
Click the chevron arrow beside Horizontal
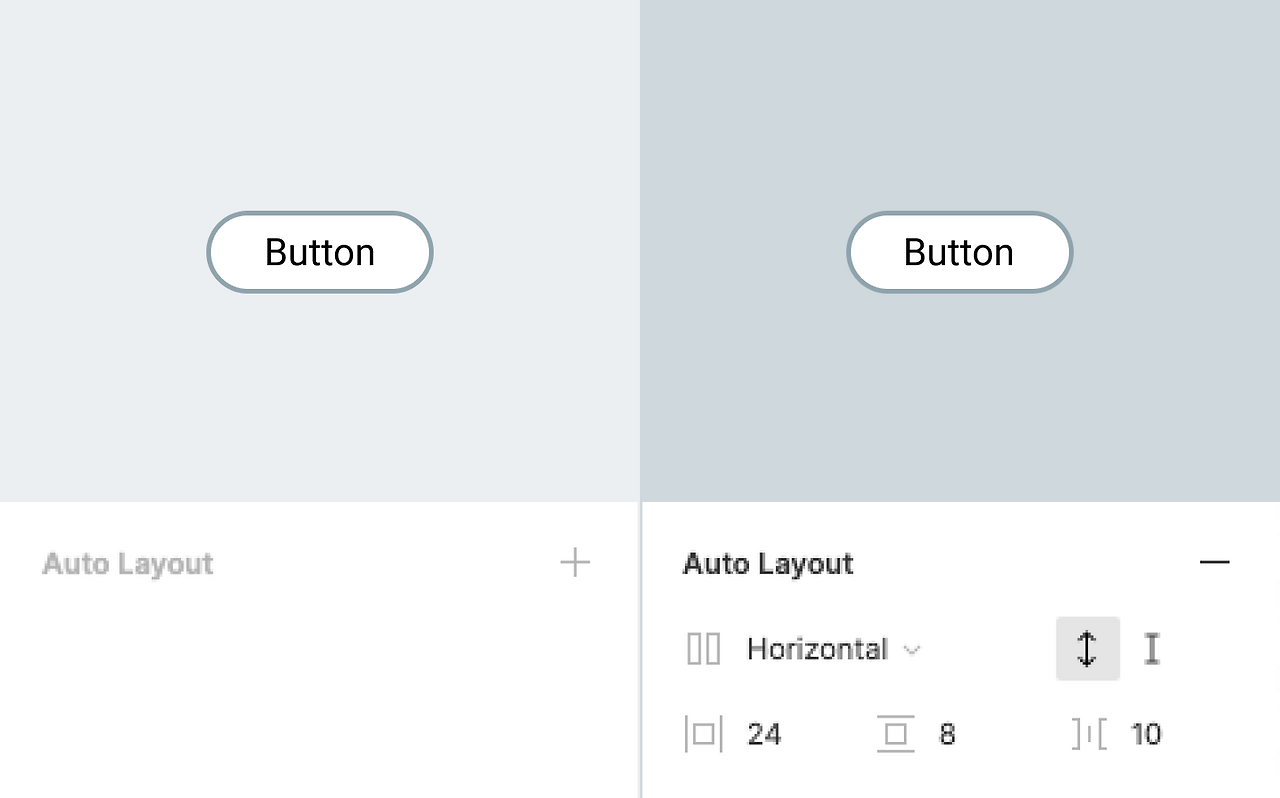coord(911,650)
